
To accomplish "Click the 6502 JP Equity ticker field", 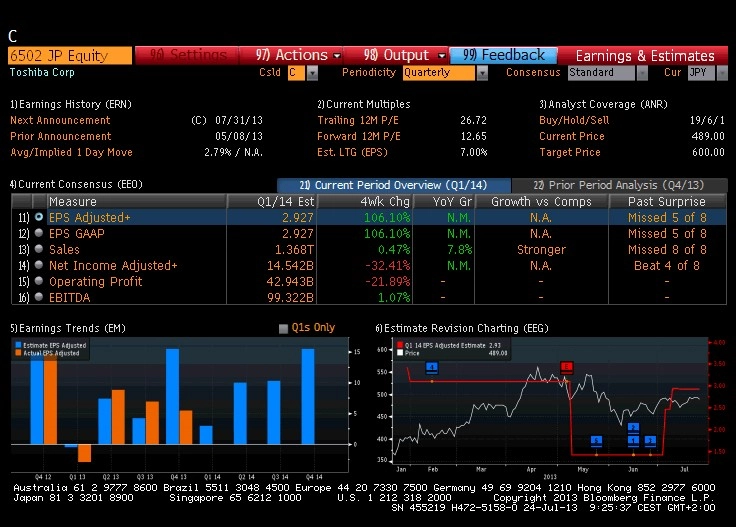I will coord(70,55).
